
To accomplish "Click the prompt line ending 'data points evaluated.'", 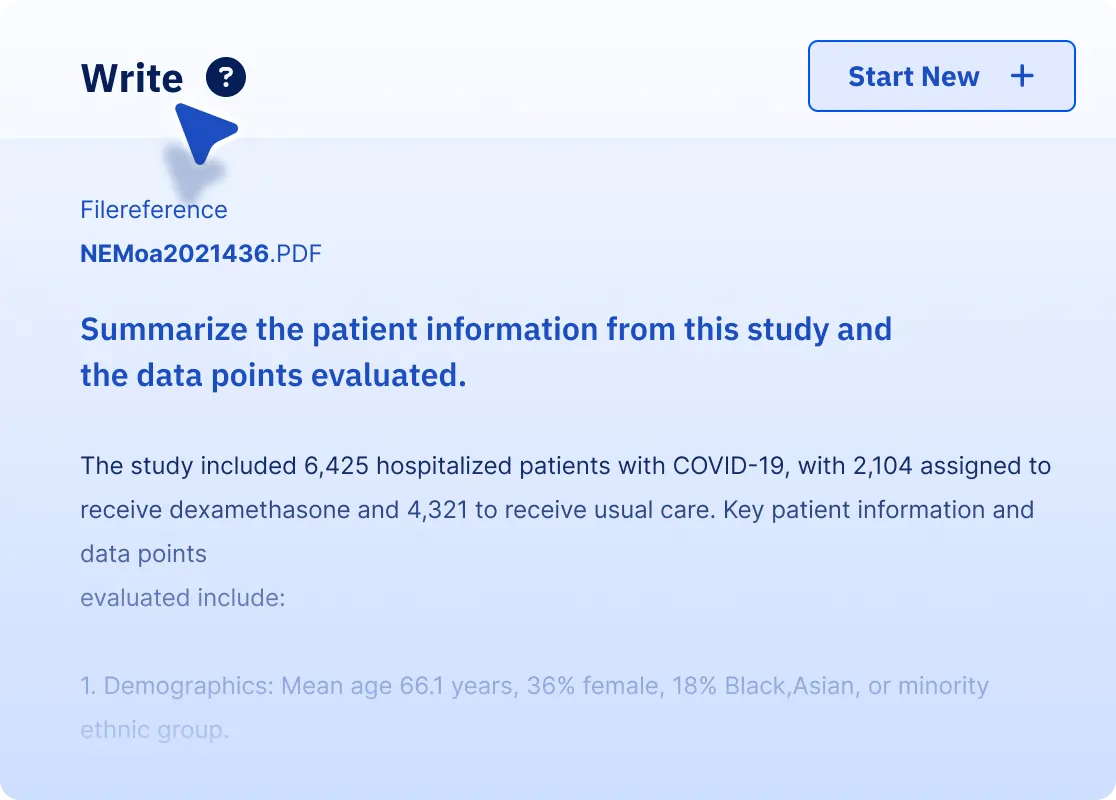I will pyautogui.click(x=273, y=376).
